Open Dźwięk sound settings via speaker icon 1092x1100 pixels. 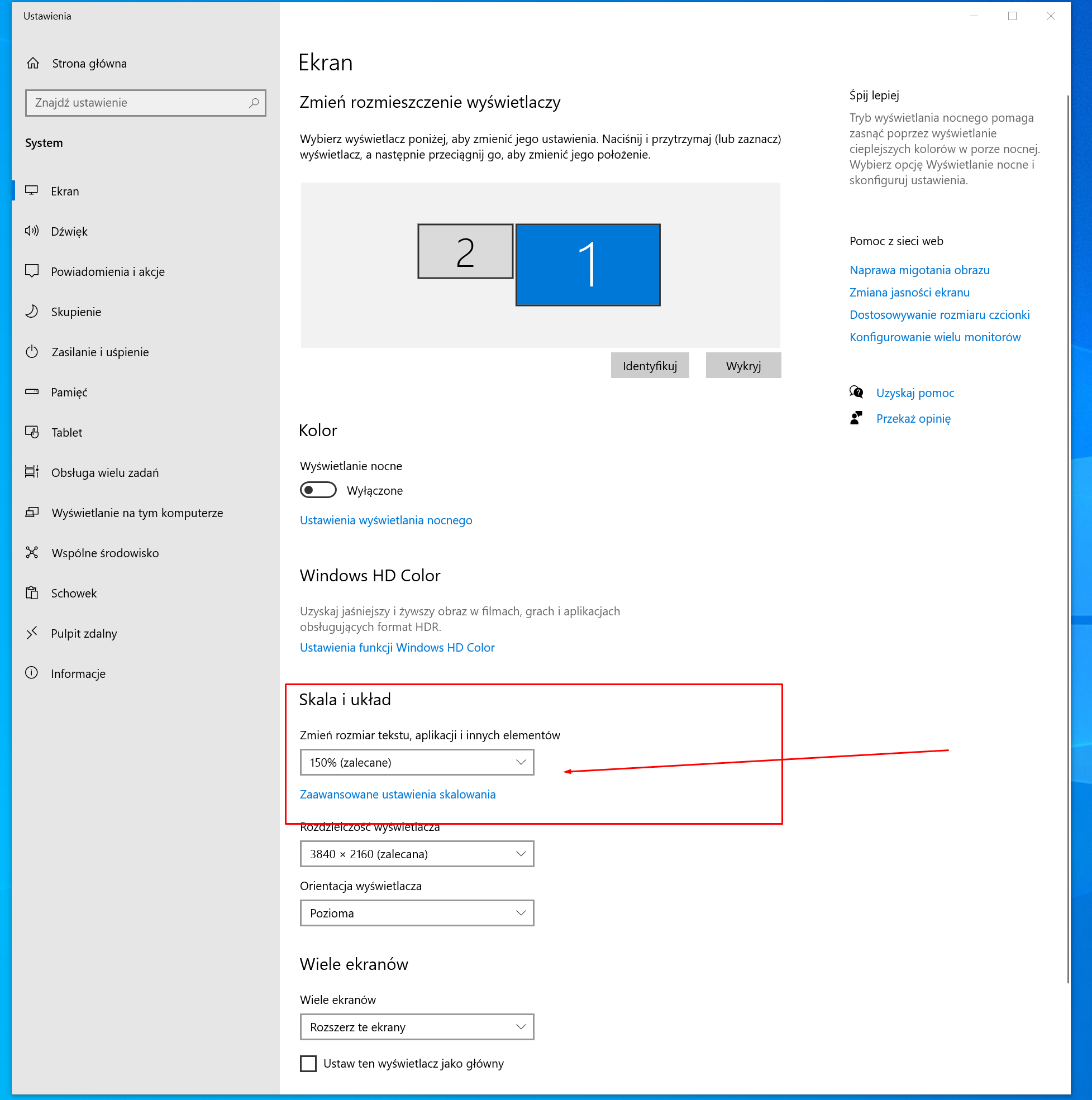pyautogui.click(x=32, y=231)
